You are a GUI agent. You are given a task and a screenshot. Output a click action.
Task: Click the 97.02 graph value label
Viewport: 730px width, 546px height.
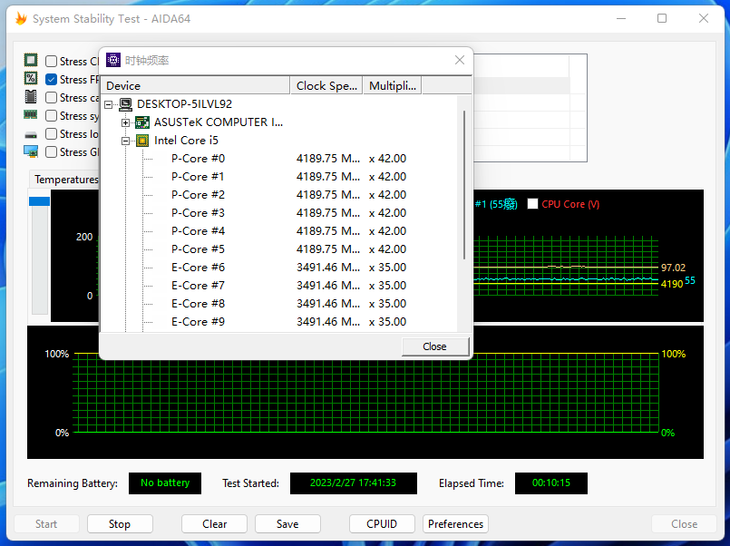(673, 268)
